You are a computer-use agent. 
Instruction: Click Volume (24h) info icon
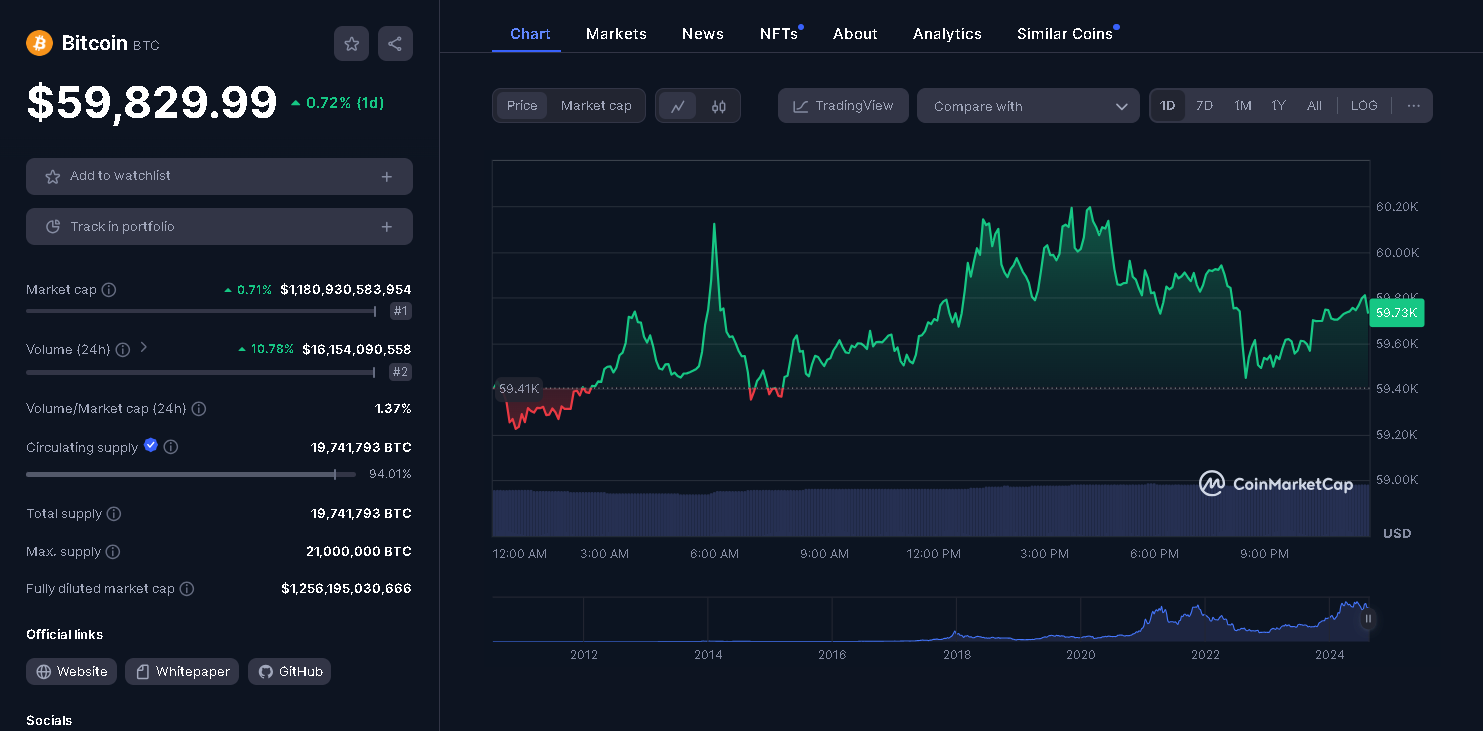coord(123,349)
